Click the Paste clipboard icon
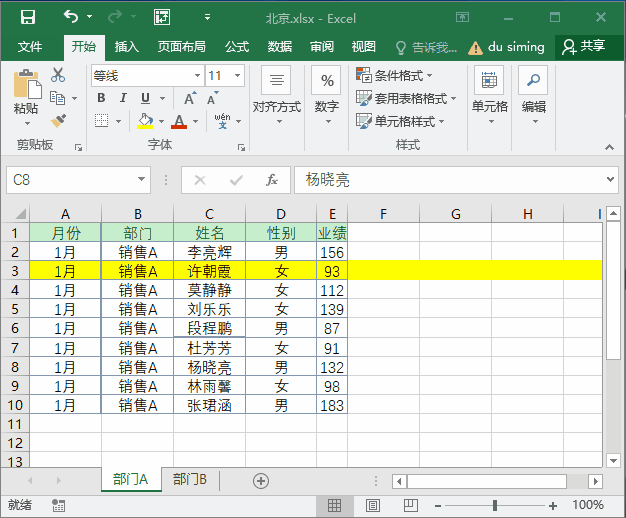626x518 pixels. [x=28, y=84]
